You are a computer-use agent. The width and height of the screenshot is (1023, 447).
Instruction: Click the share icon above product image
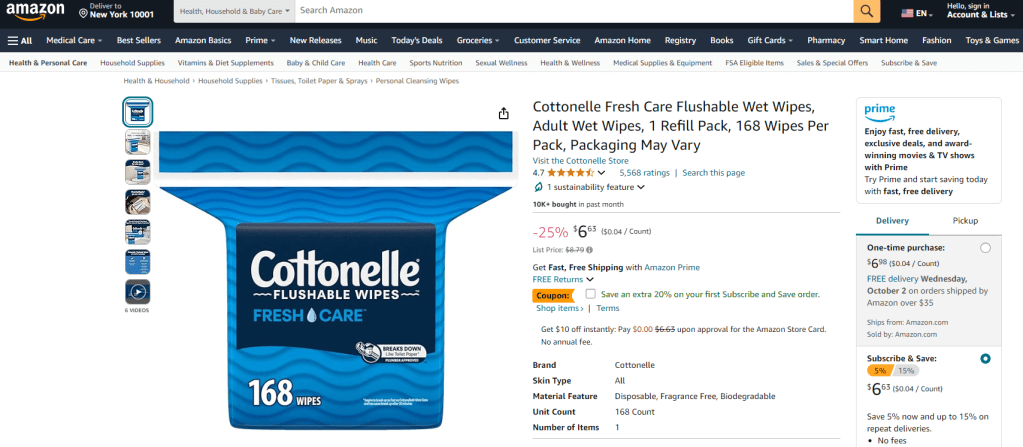tap(504, 113)
